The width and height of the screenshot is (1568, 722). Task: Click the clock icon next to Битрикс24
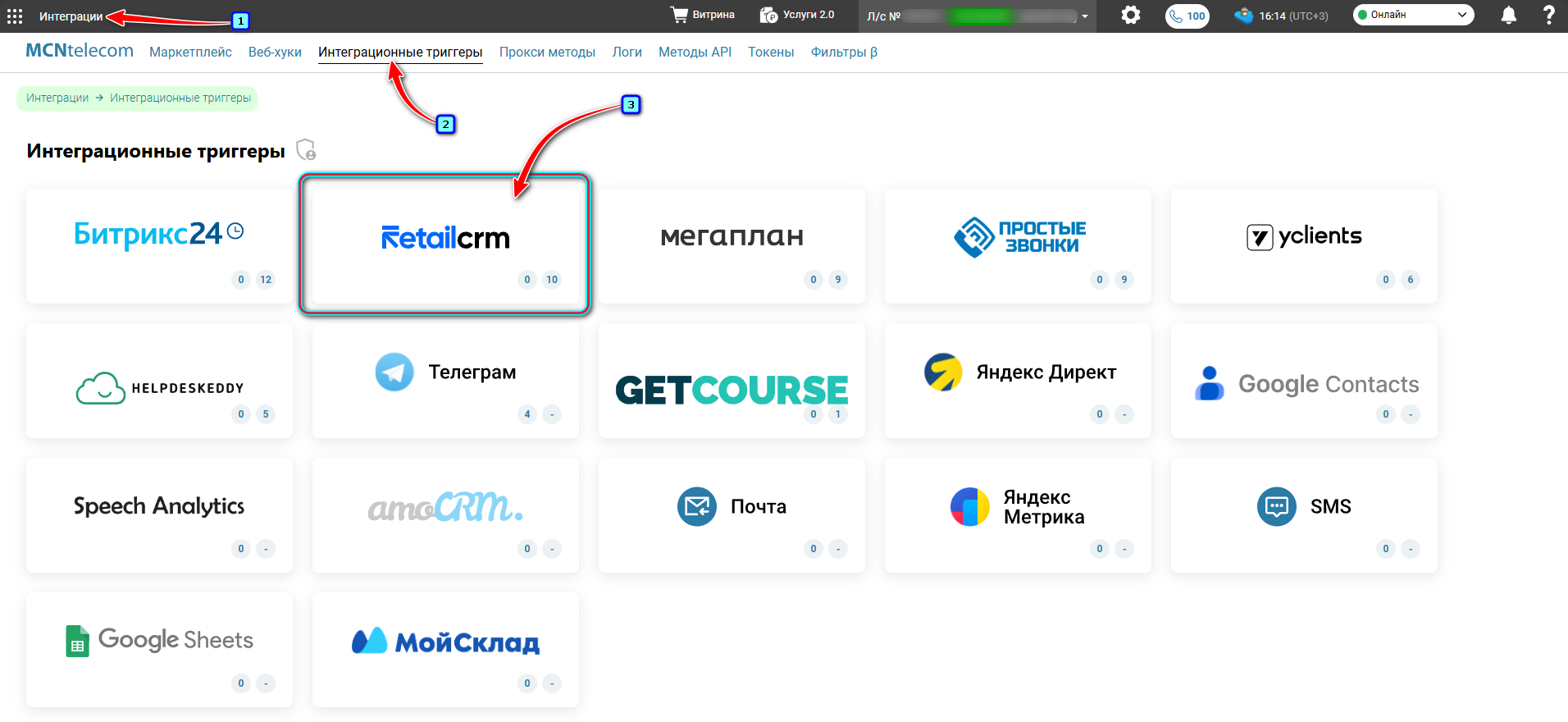pyautogui.click(x=235, y=231)
